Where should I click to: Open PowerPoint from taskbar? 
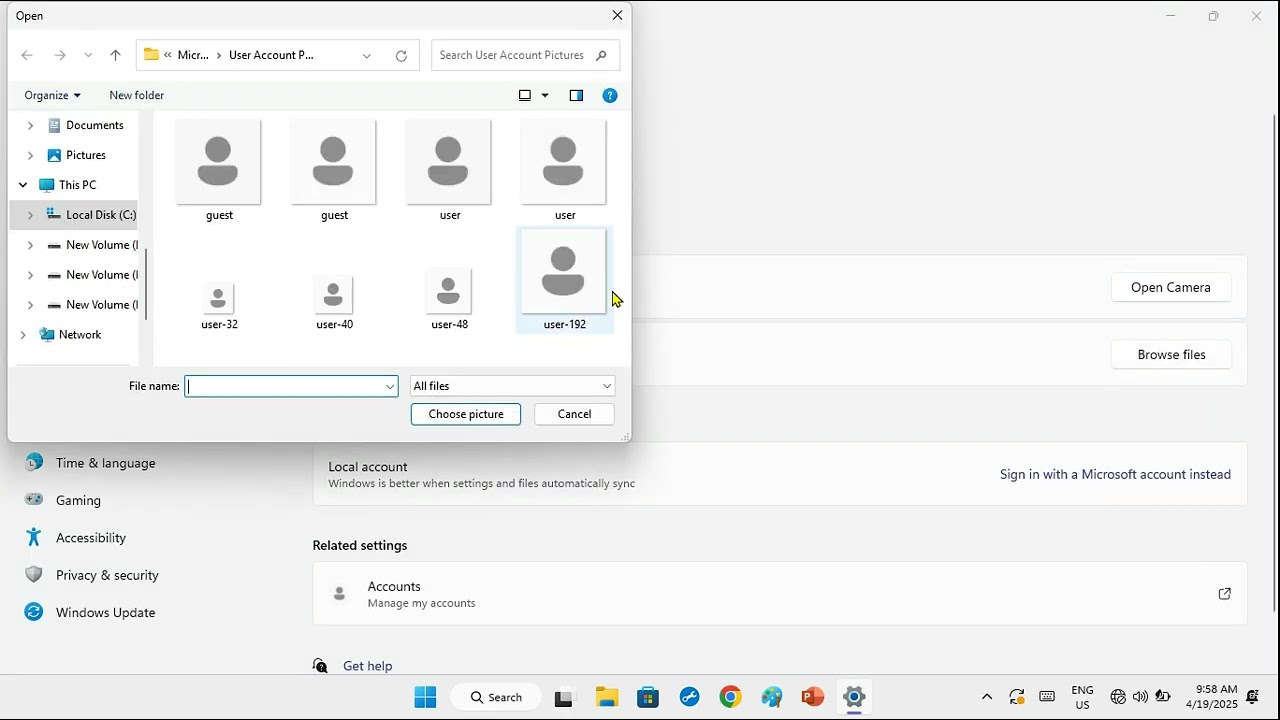[x=812, y=697]
